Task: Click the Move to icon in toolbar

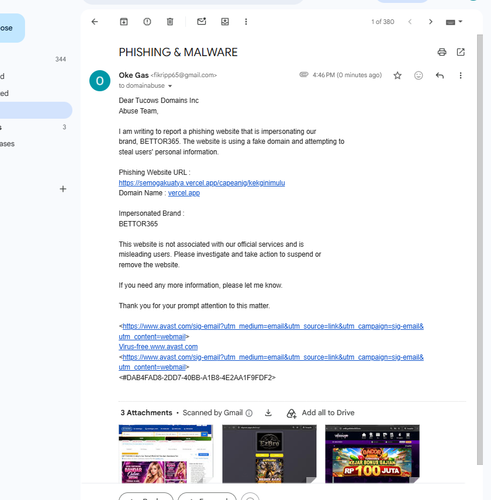Action: click(x=225, y=22)
